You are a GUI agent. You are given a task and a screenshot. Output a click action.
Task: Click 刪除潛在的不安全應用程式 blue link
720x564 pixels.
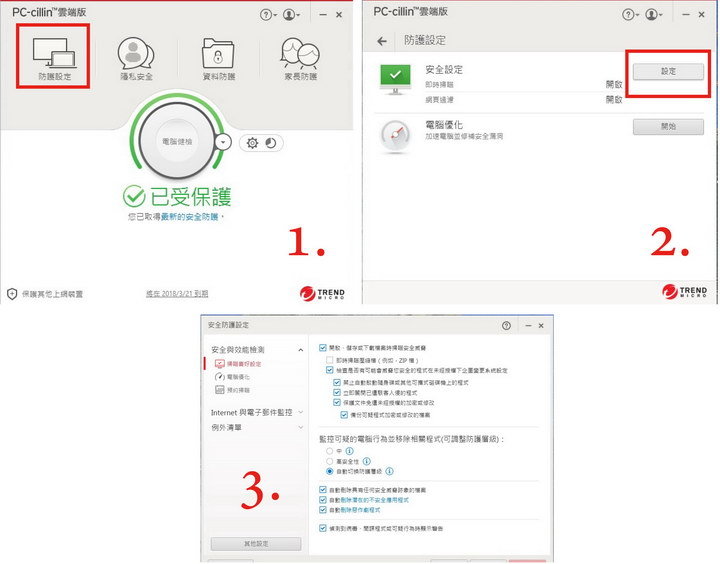coord(374,500)
